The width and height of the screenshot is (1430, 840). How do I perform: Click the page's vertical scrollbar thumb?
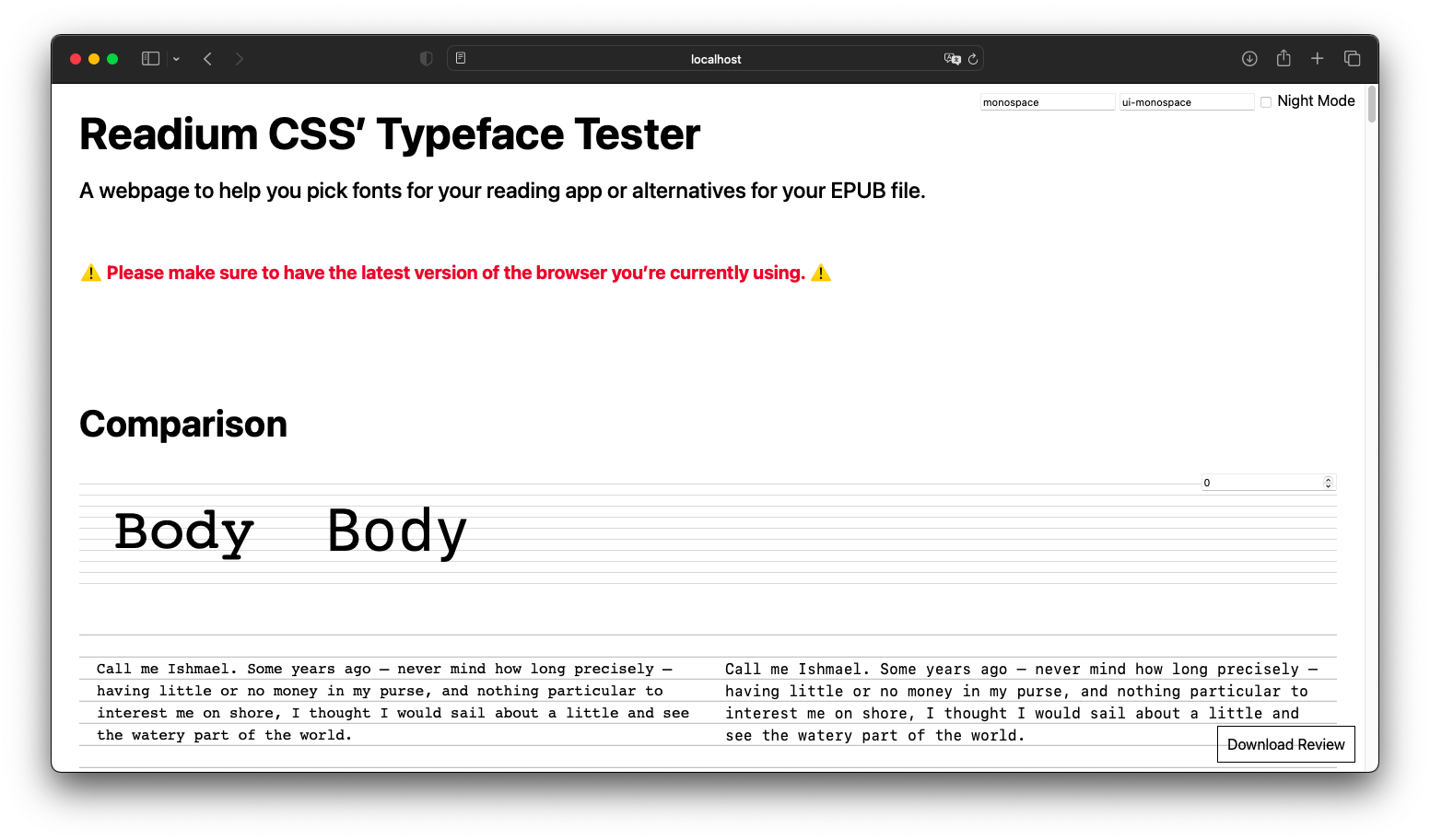point(1372,103)
